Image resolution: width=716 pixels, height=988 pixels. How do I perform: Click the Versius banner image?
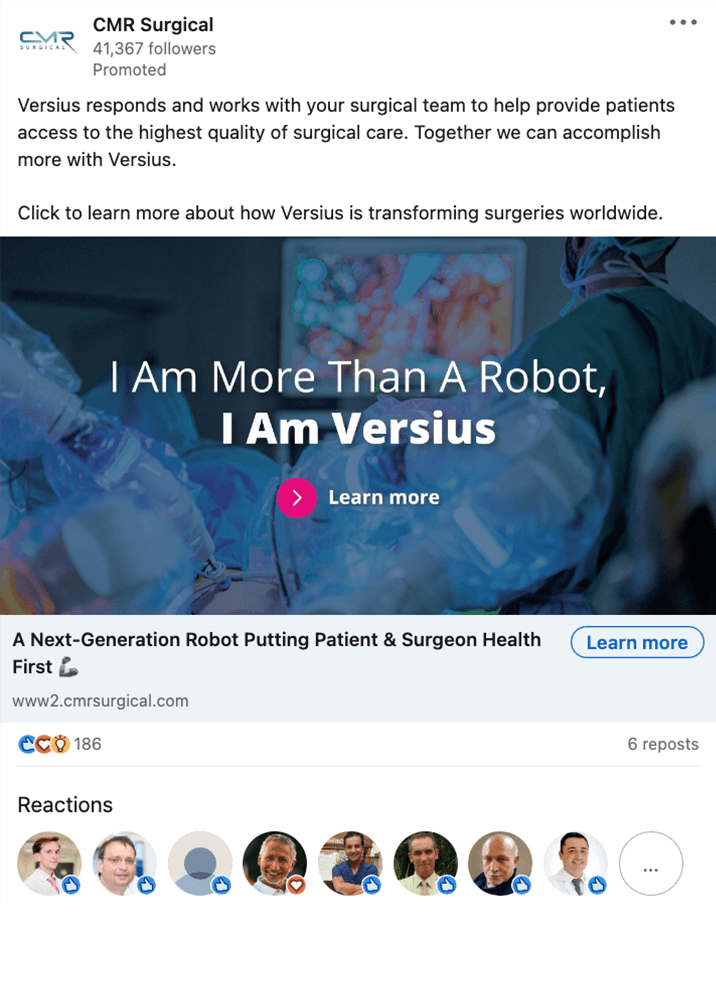click(358, 425)
